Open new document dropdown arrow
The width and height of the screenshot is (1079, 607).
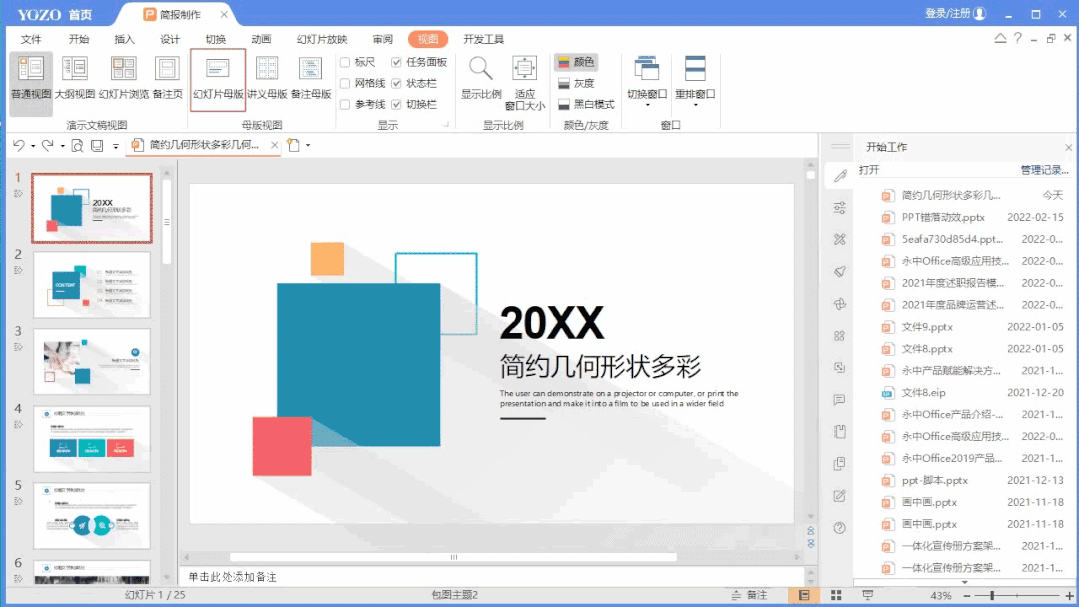tap(308, 146)
